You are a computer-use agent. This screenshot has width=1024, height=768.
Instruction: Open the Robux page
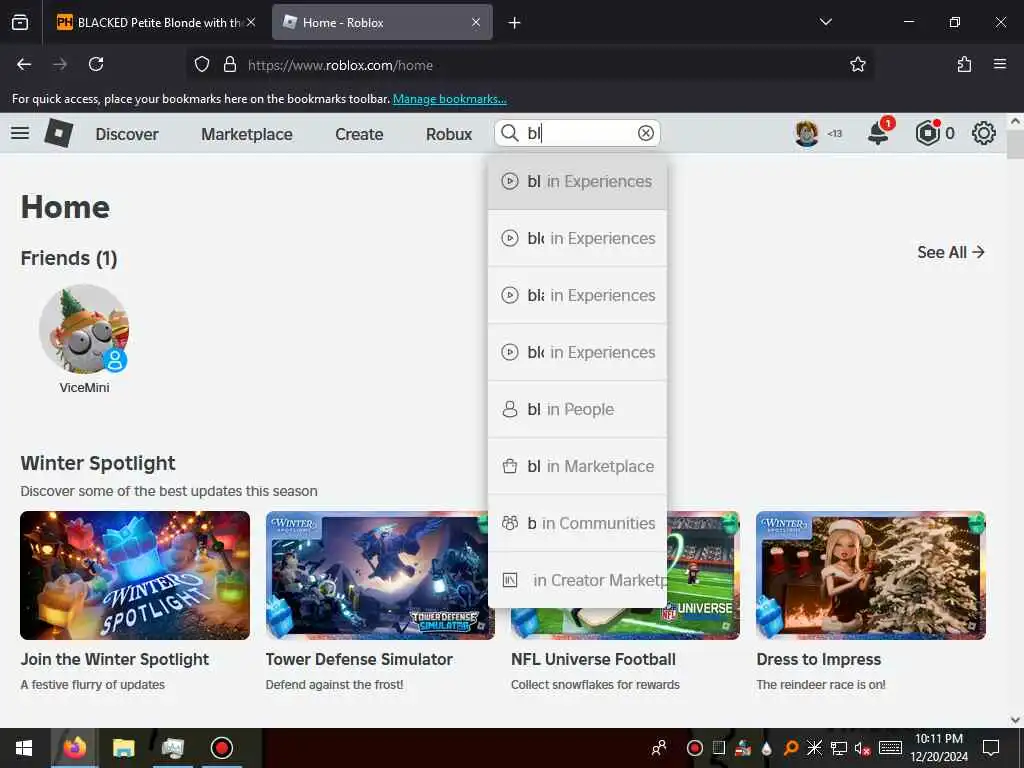point(449,134)
